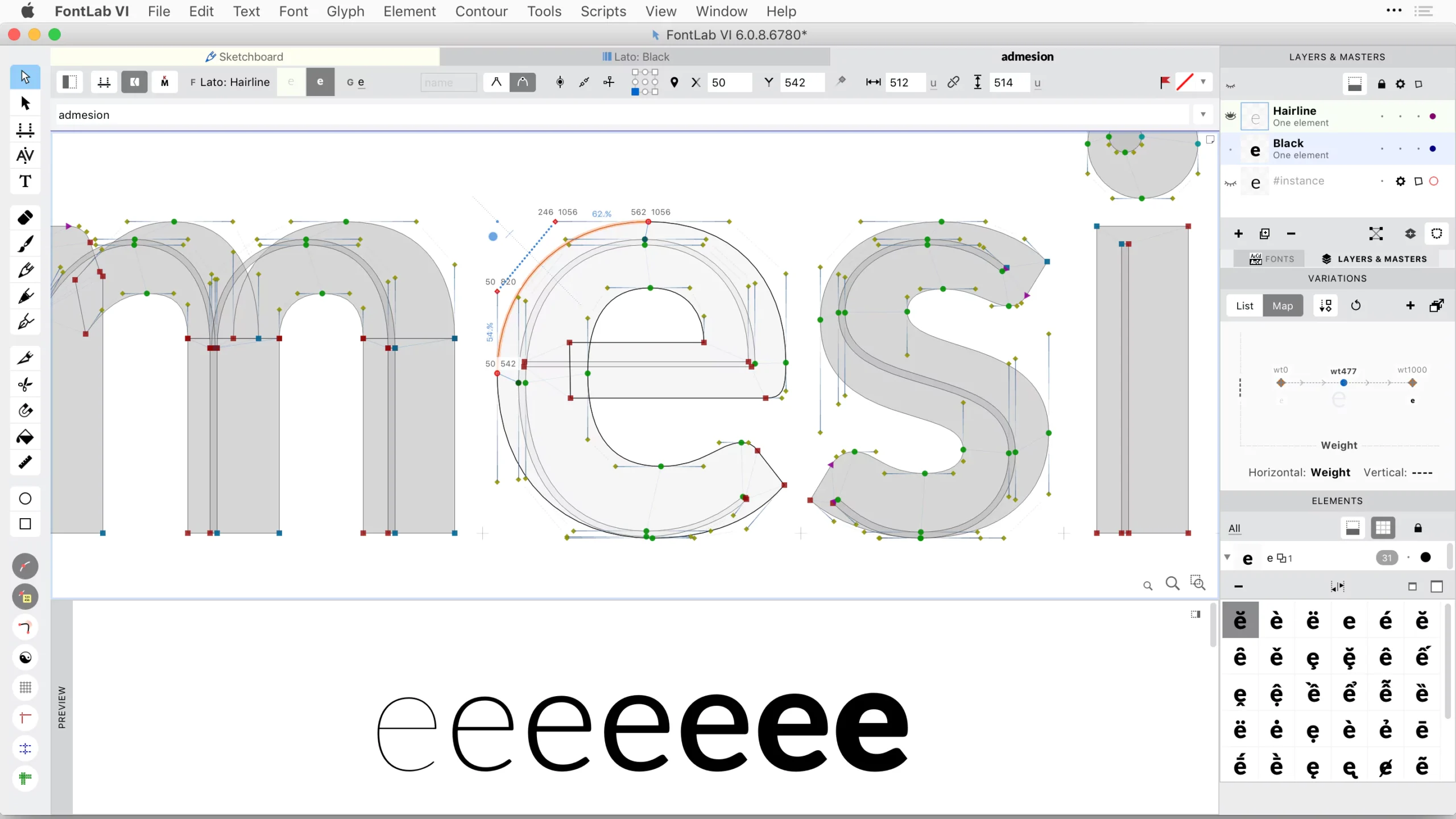Select the Knife/Scissors tool
This screenshot has height=819, width=1456.
(x=25, y=384)
